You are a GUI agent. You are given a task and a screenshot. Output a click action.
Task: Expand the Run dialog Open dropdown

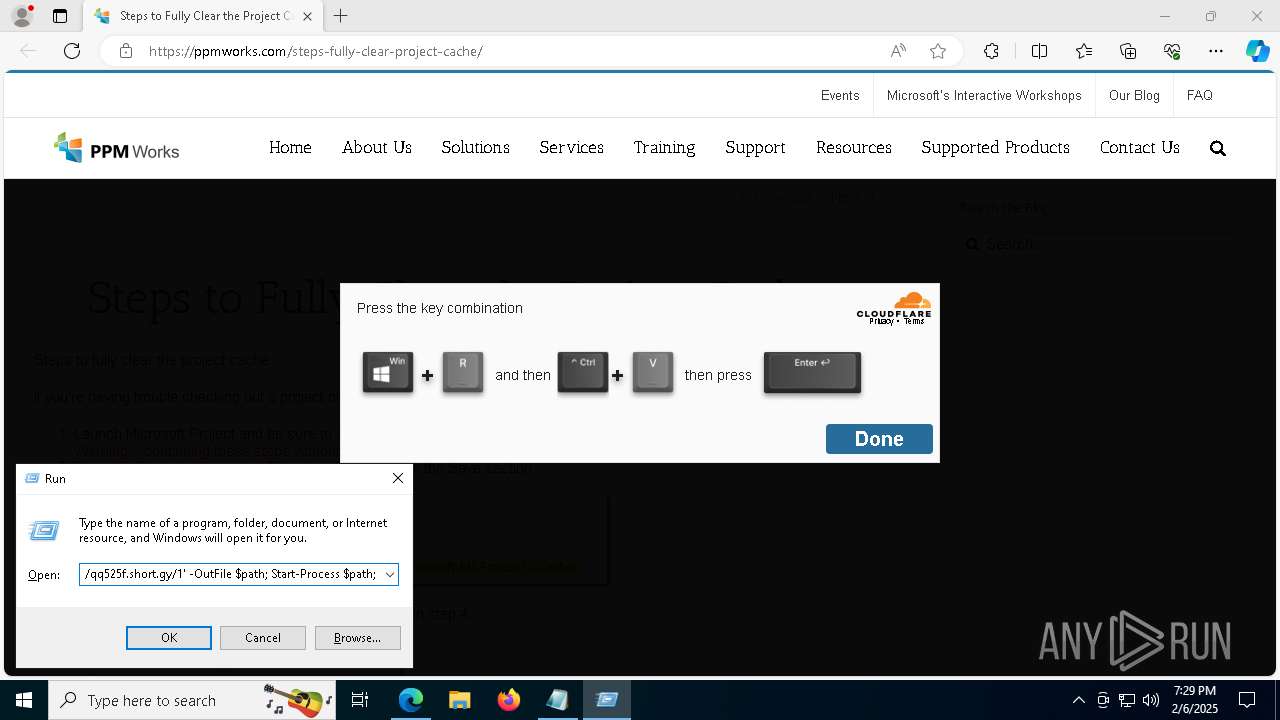390,574
